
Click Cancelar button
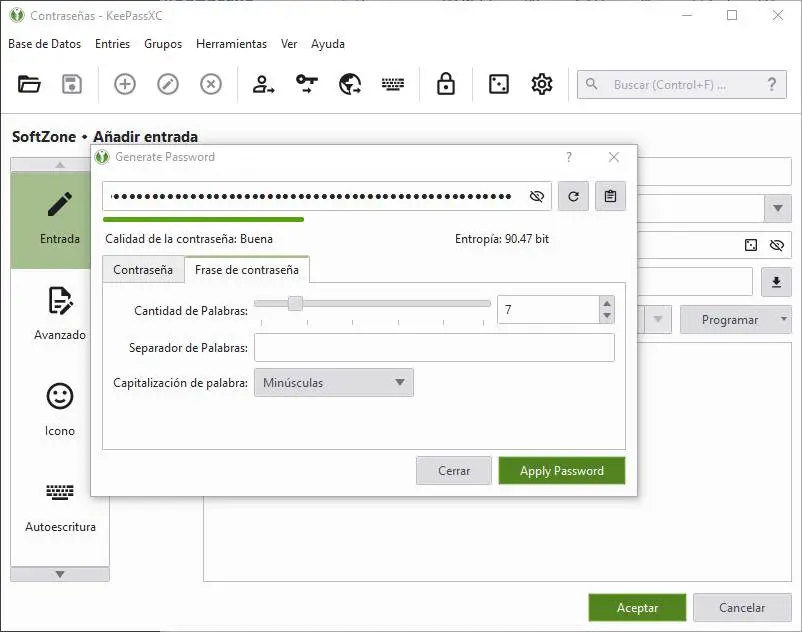pos(742,607)
